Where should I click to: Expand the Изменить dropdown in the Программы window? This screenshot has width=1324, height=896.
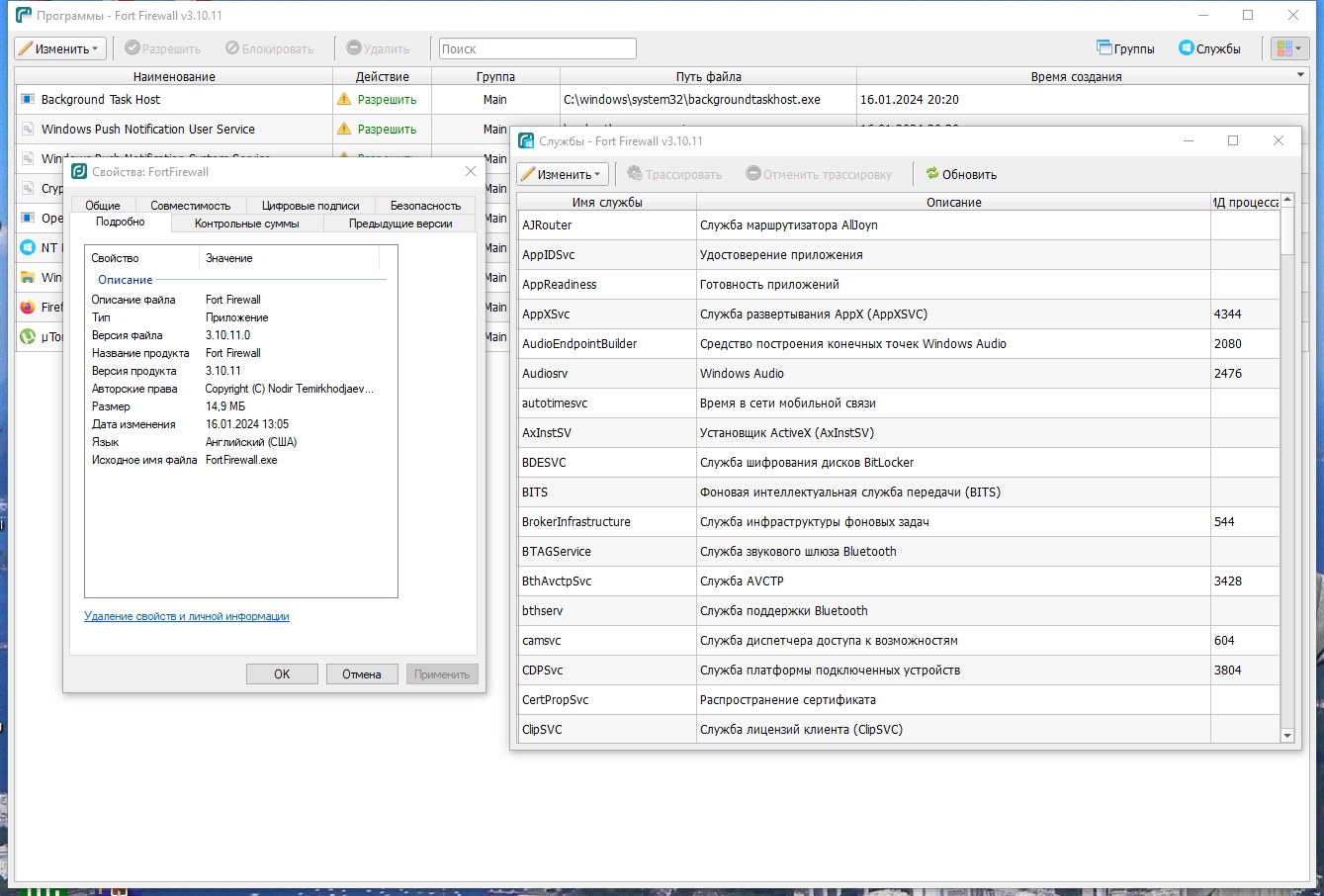coord(59,48)
